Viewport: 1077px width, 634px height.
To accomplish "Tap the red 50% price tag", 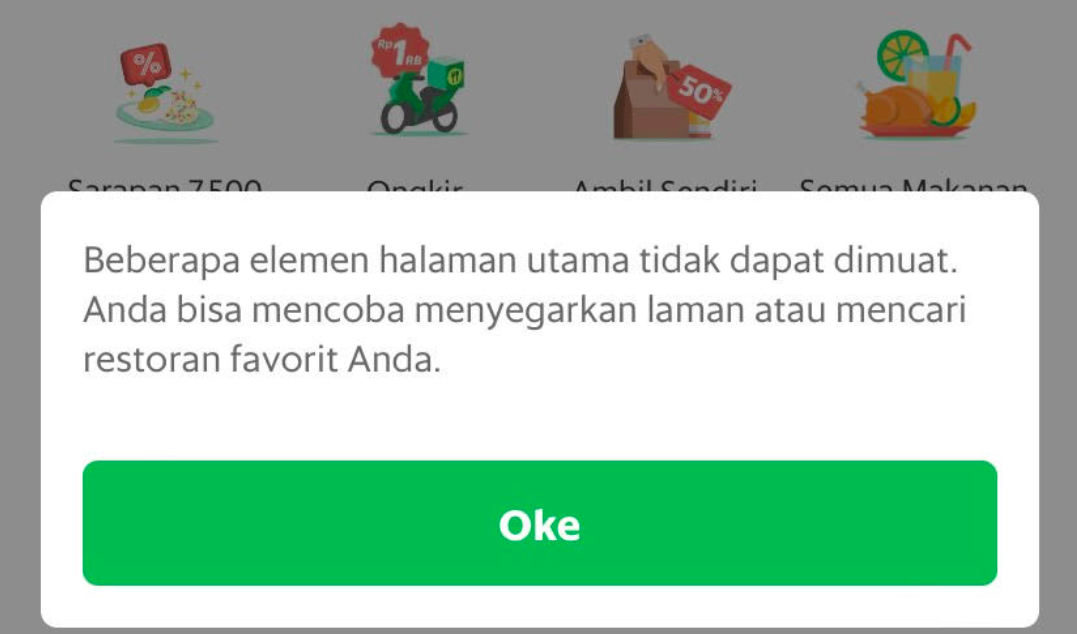I will point(699,91).
